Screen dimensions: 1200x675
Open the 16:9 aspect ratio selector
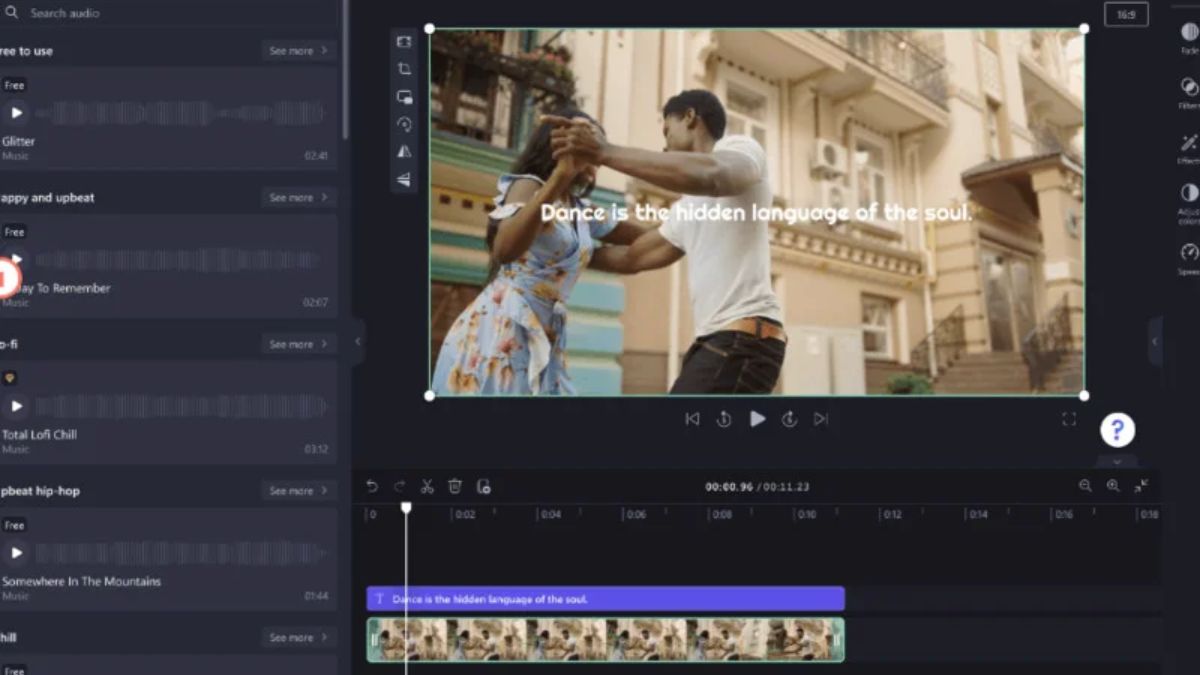pos(1128,16)
